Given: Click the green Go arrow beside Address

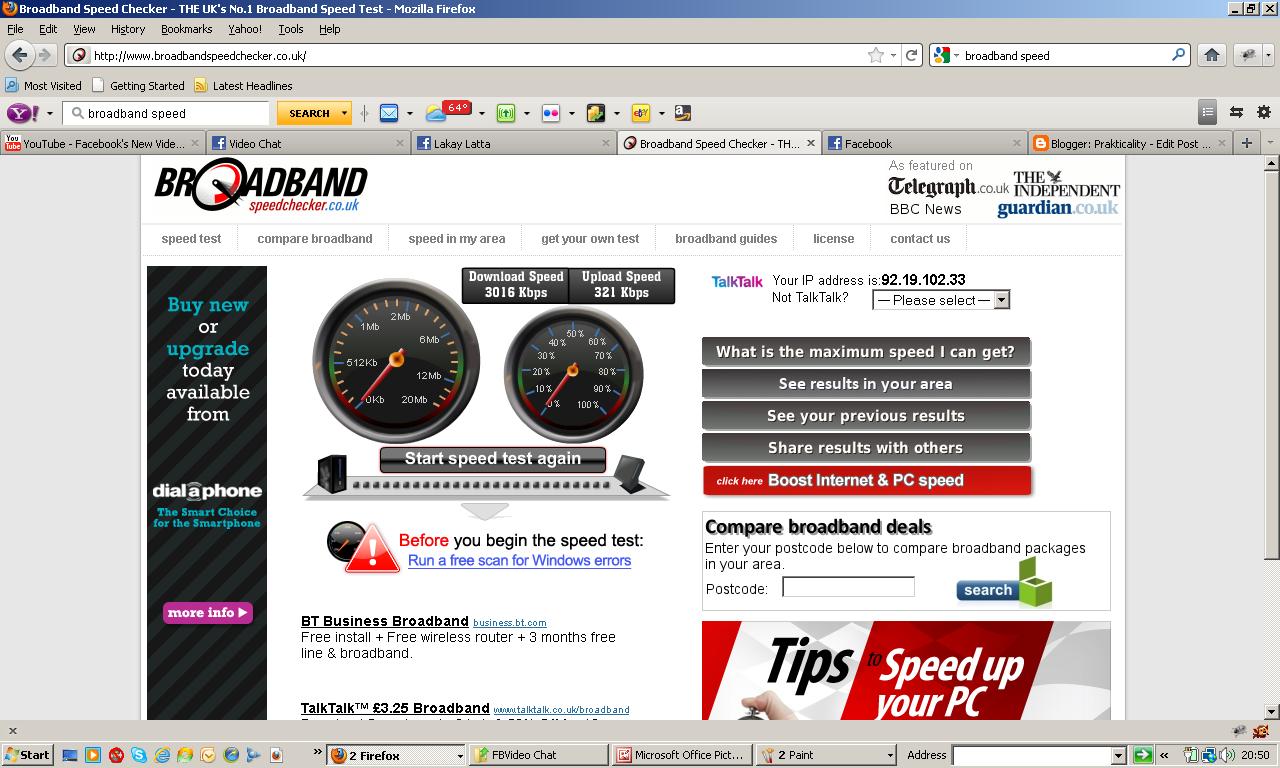Looking at the screenshot, I should point(1142,755).
